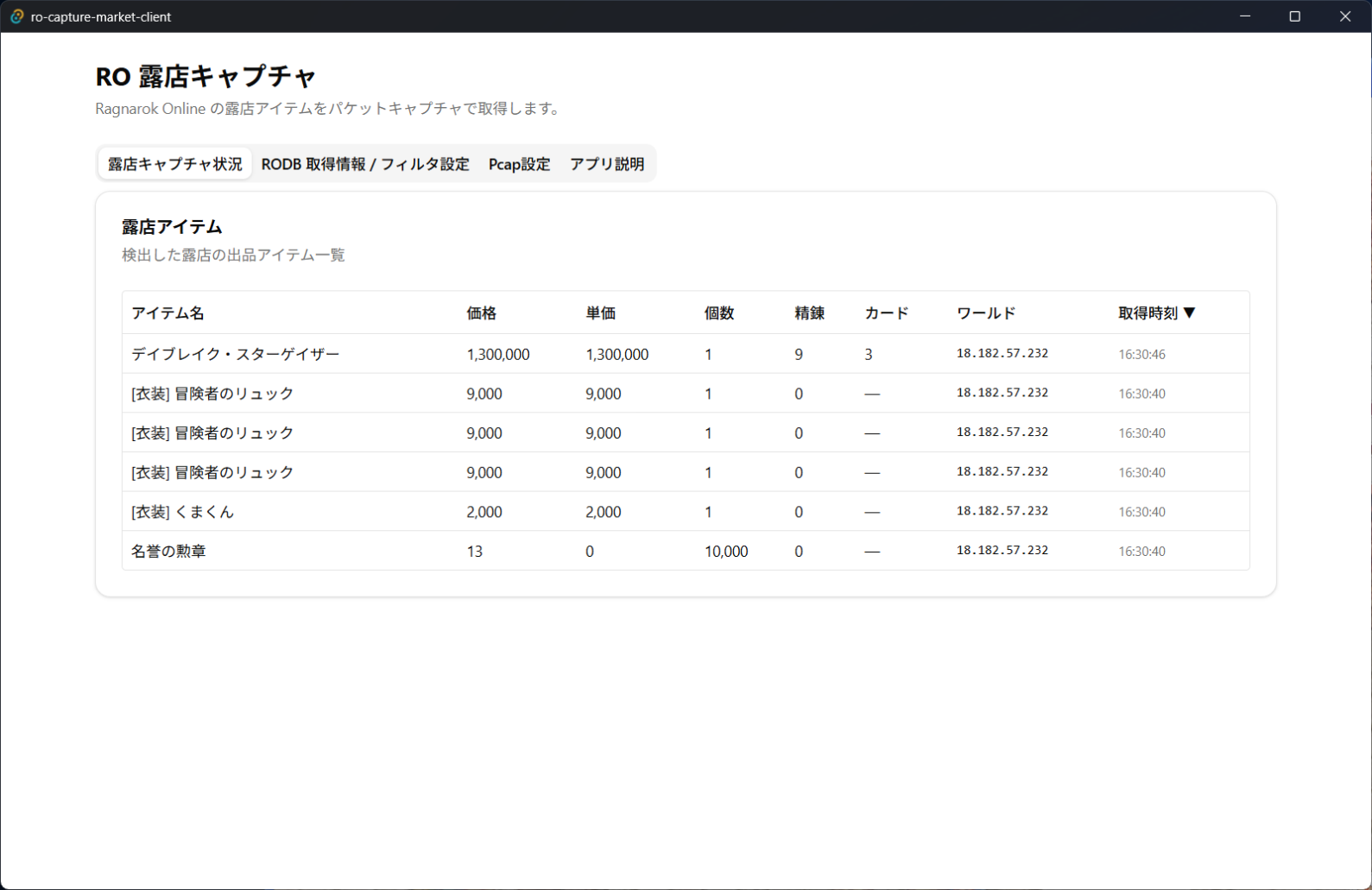Sort table by 単価 column header
The width and height of the screenshot is (1372, 890).
[x=601, y=313]
